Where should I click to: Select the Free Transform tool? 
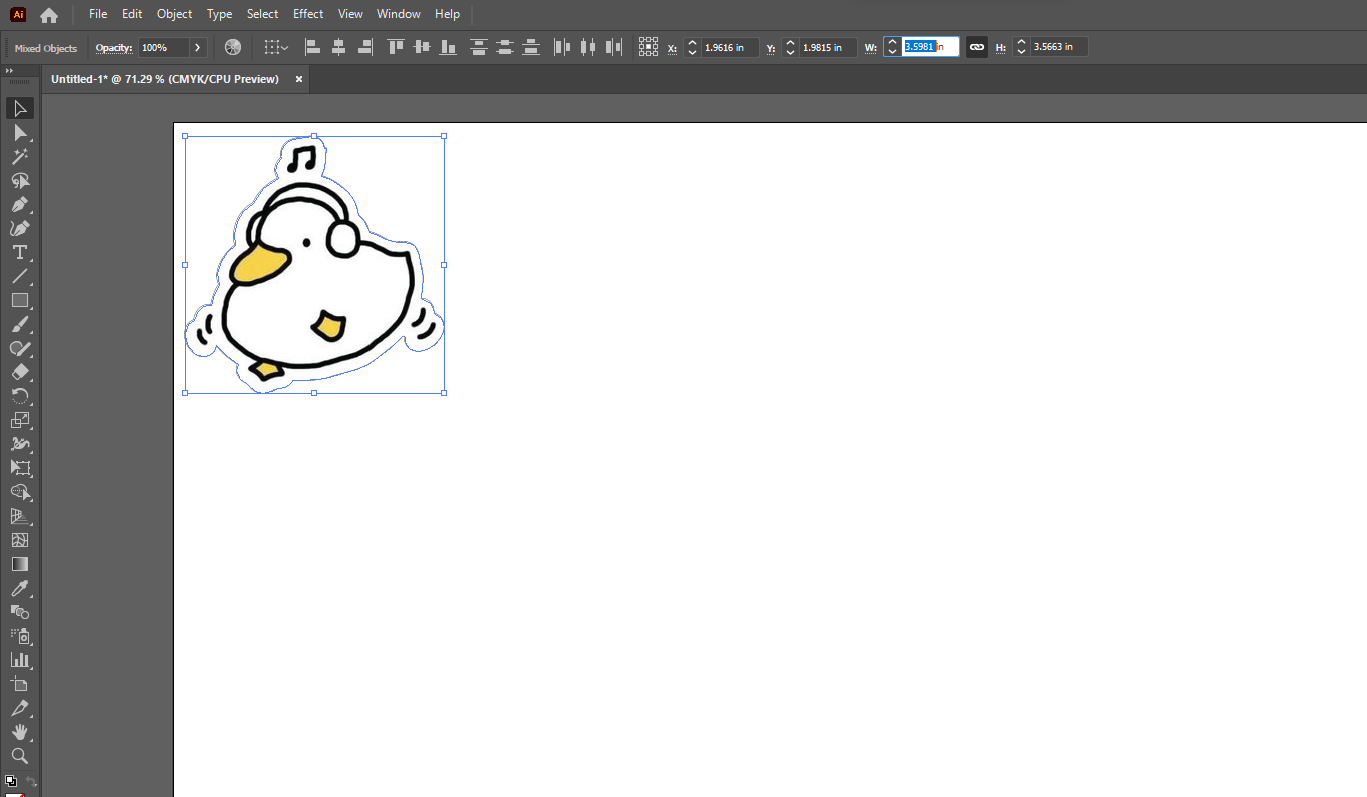tap(19, 468)
